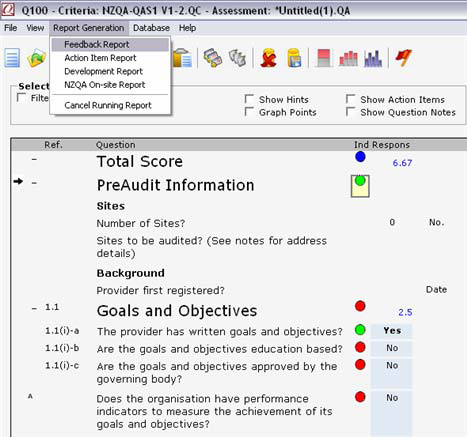Click the Sites subheading
The width and height of the screenshot is (467, 437).
point(111,206)
